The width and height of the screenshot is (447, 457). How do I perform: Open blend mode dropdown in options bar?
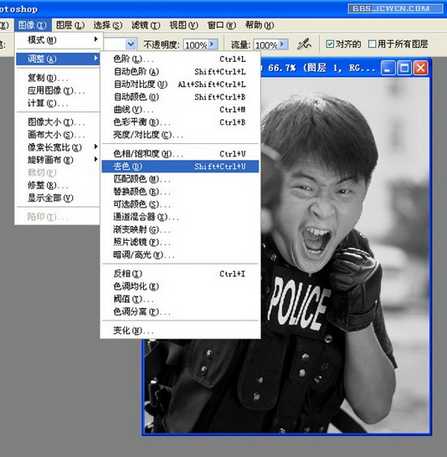tap(131, 44)
